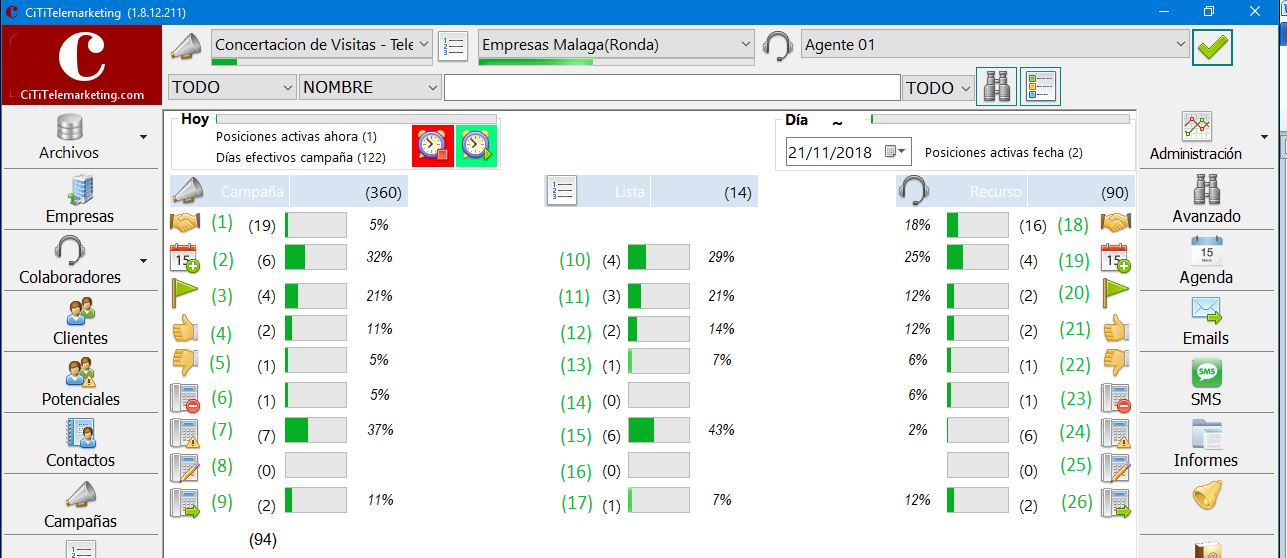Open Contactos in left sidebar

click(x=80, y=444)
